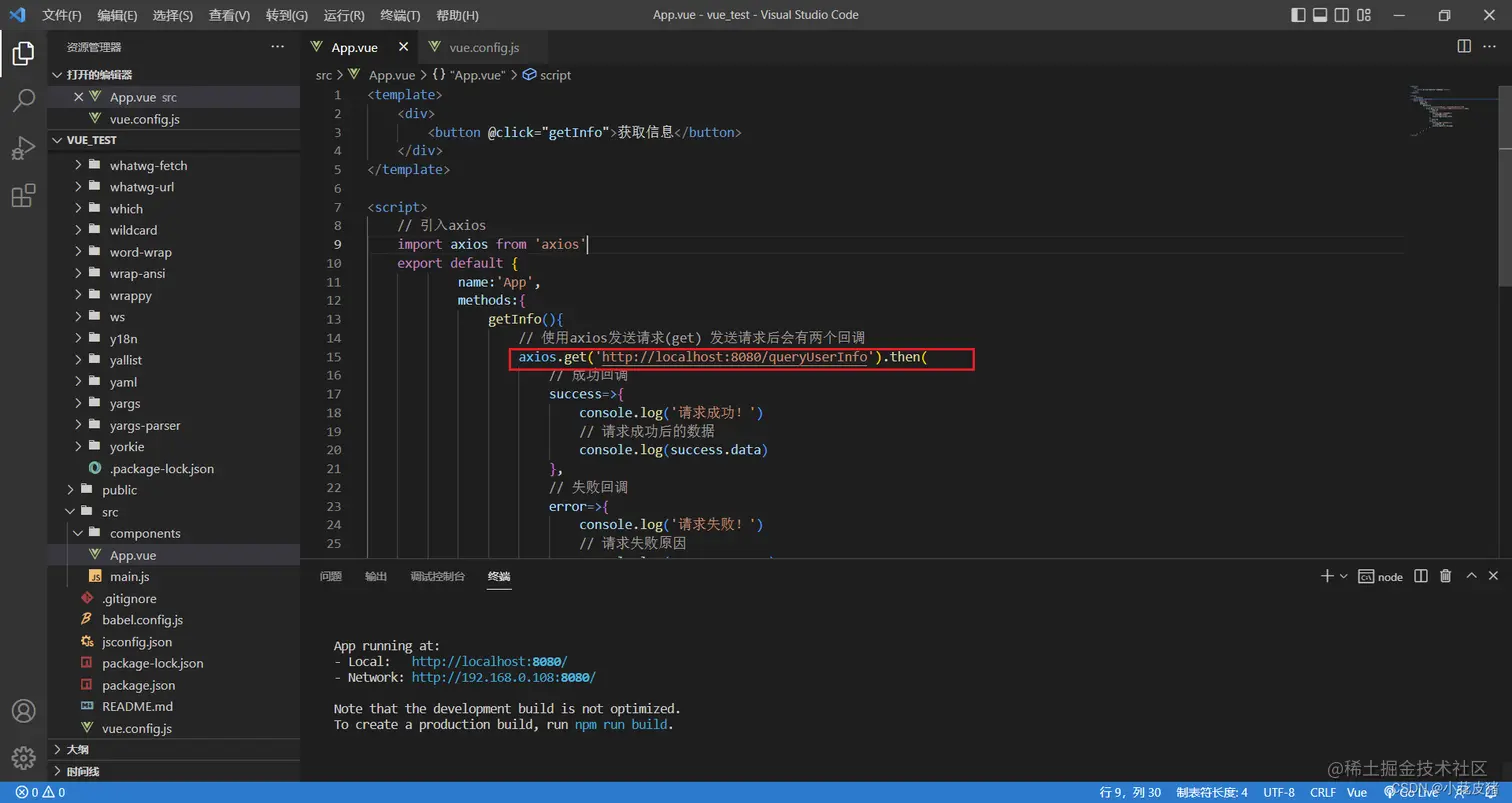Open the 选择(S) menu
The width and height of the screenshot is (1512, 803).
[173, 15]
